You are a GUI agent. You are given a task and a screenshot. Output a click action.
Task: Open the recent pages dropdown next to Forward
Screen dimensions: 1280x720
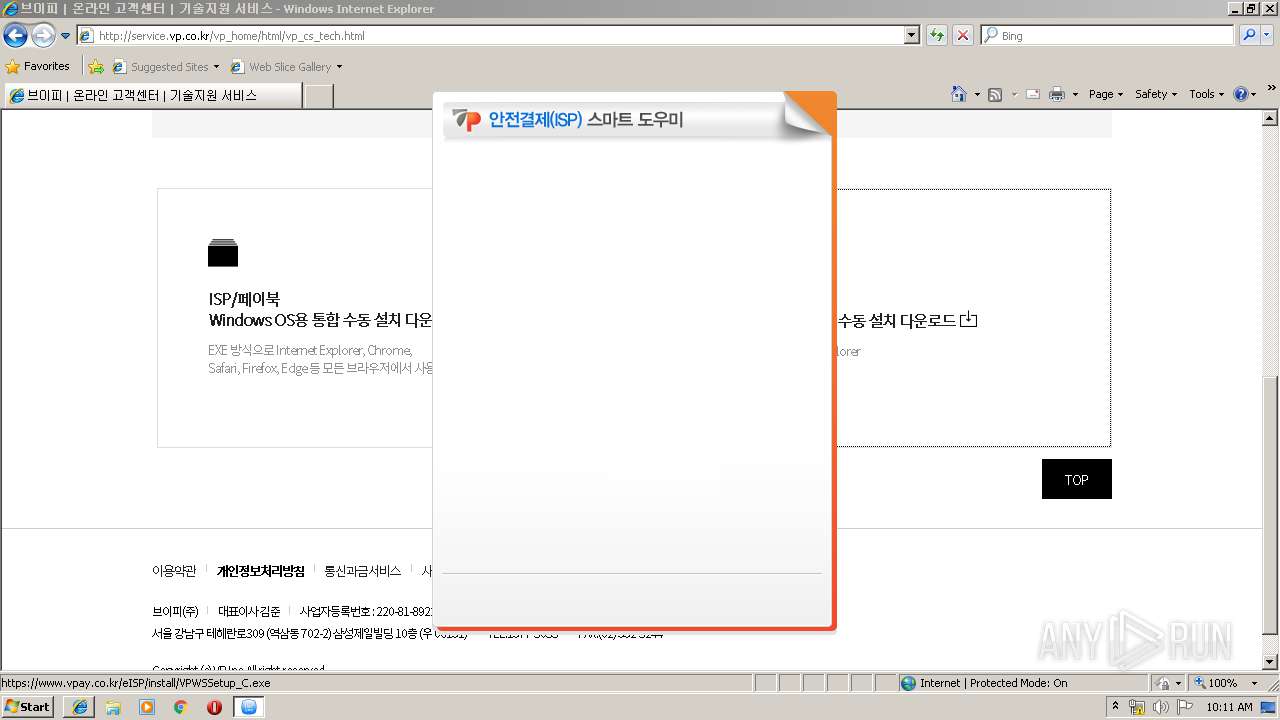point(66,36)
